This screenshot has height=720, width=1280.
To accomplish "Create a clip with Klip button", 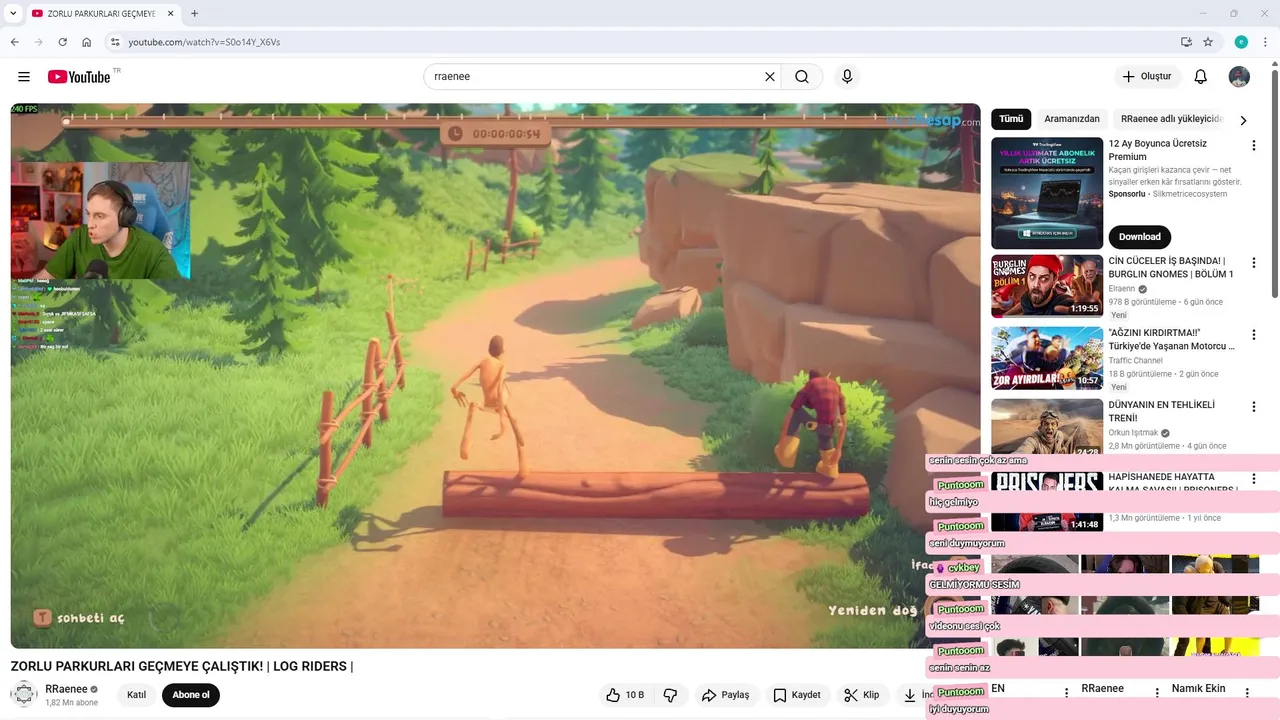I will pyautogui.click(x=862, y=695).
